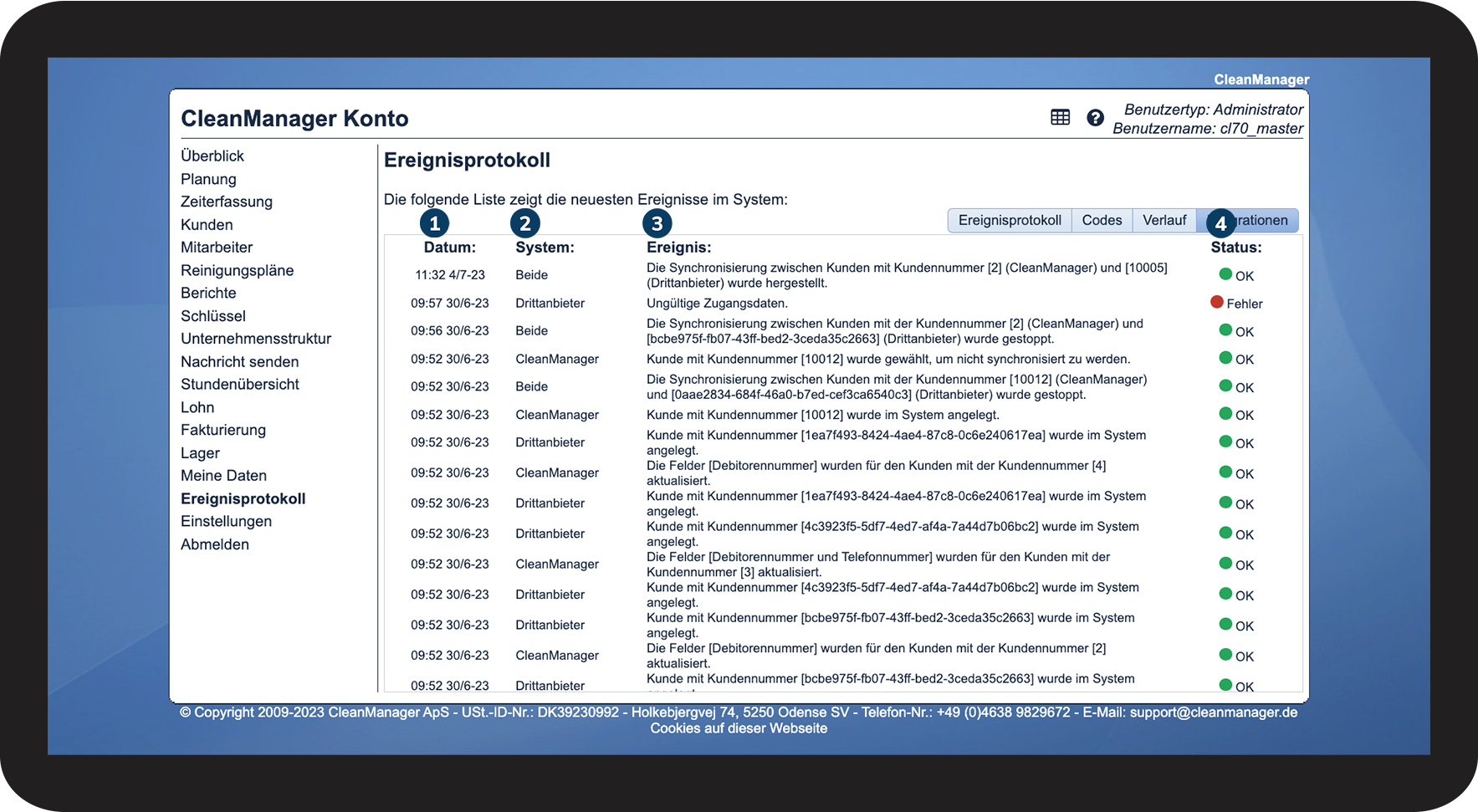Click the Ungültige Zugangsdaten. event text

tap(717, 303)
